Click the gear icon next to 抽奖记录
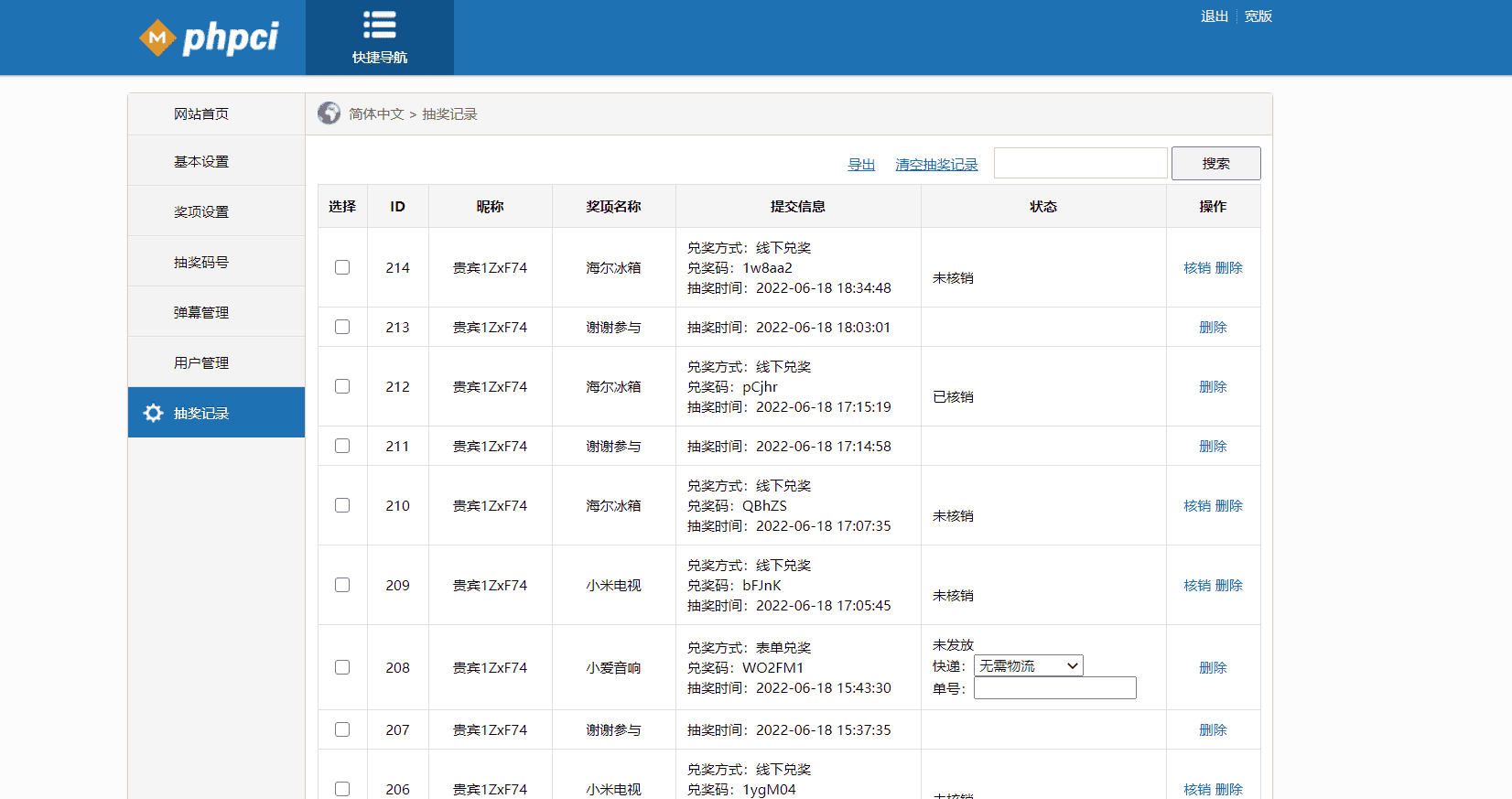This screenshot has height=799, width=1512. tap(153, 413)
